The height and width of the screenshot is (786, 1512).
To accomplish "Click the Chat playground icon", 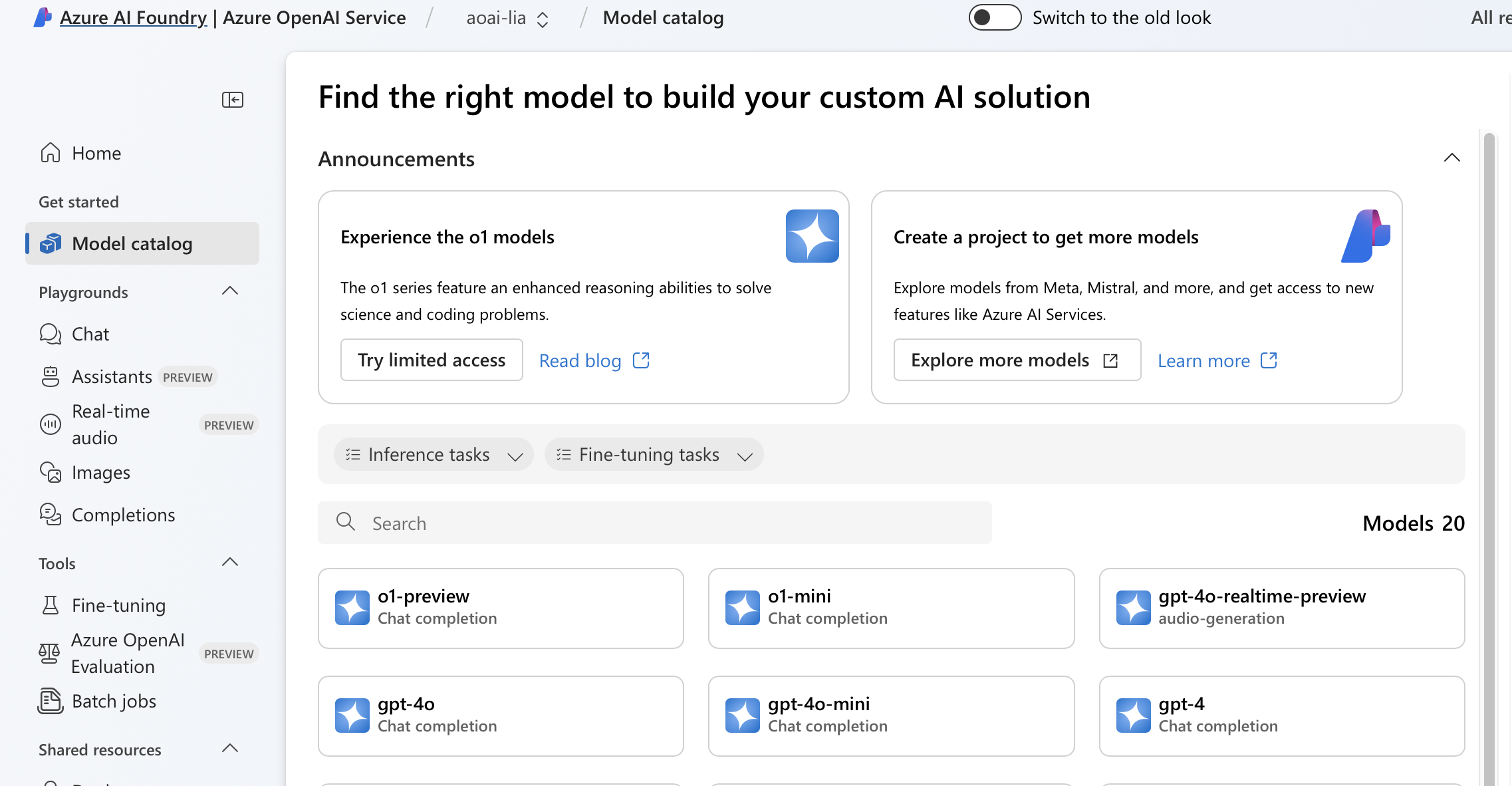I will (51, 334).
